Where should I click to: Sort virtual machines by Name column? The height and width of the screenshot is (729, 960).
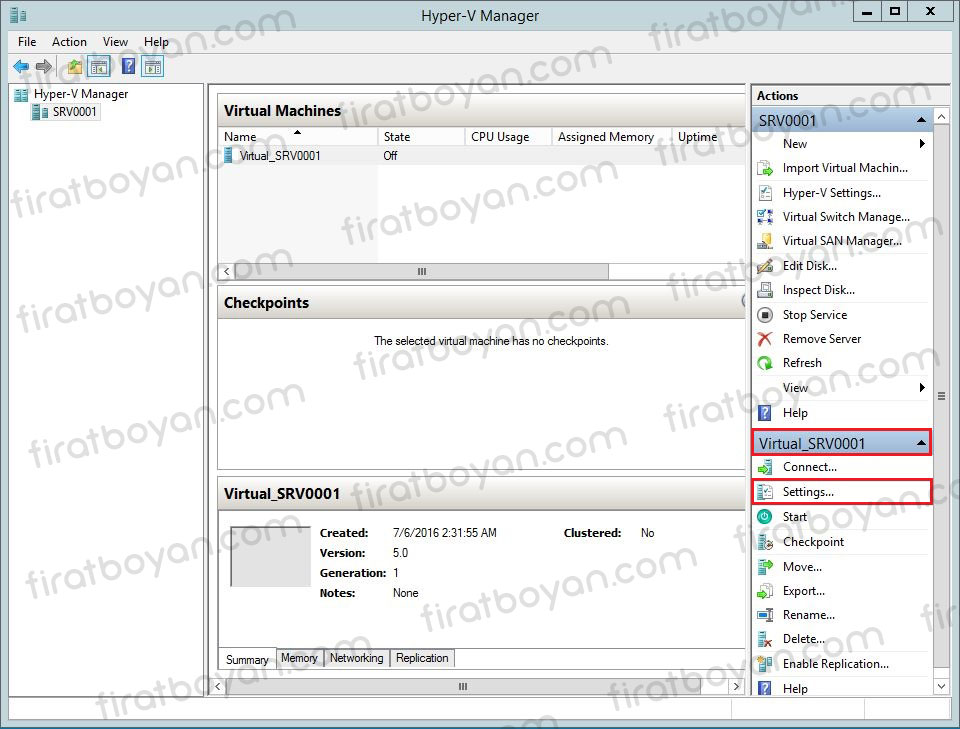pos(298,136)
